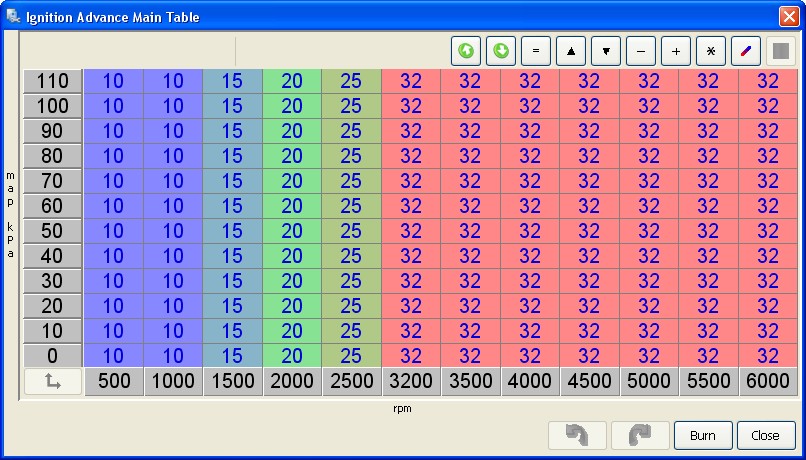The image size is (806, 460).
Task: Select cell at 110 kPa, 500 rpm
Action: pos(114,81)
